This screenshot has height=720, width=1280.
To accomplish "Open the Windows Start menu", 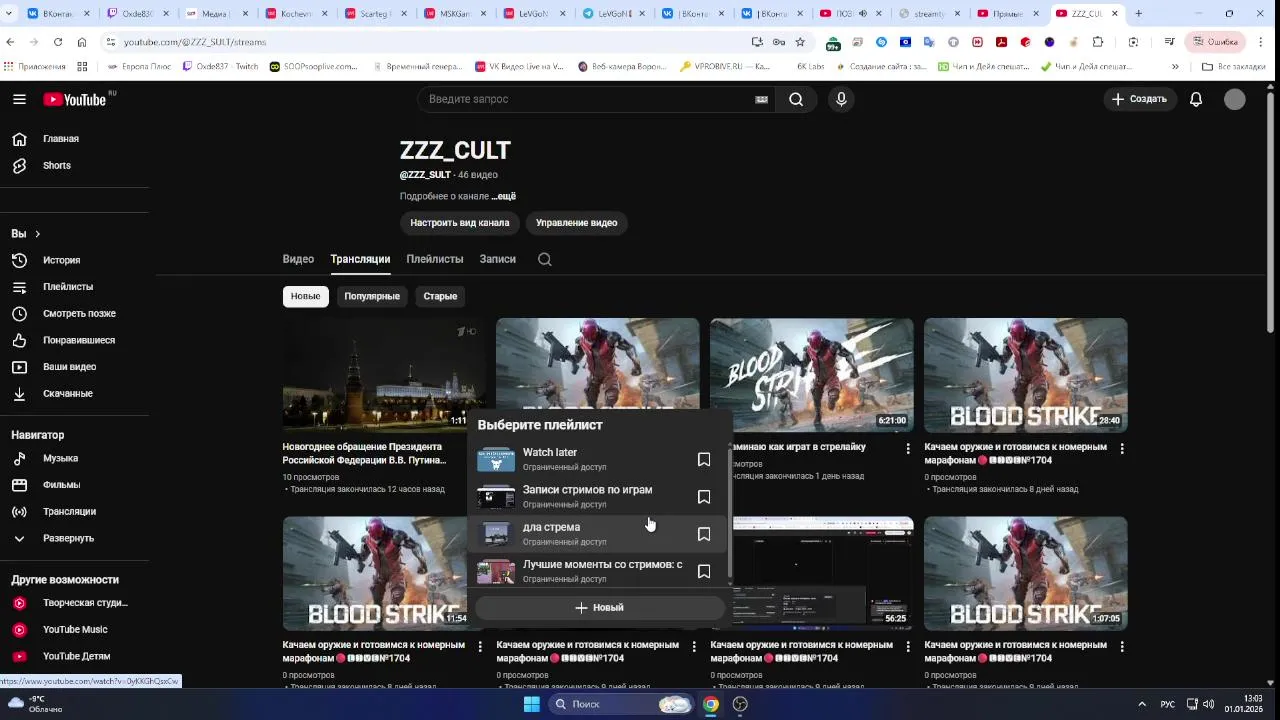I will [532, 704].
